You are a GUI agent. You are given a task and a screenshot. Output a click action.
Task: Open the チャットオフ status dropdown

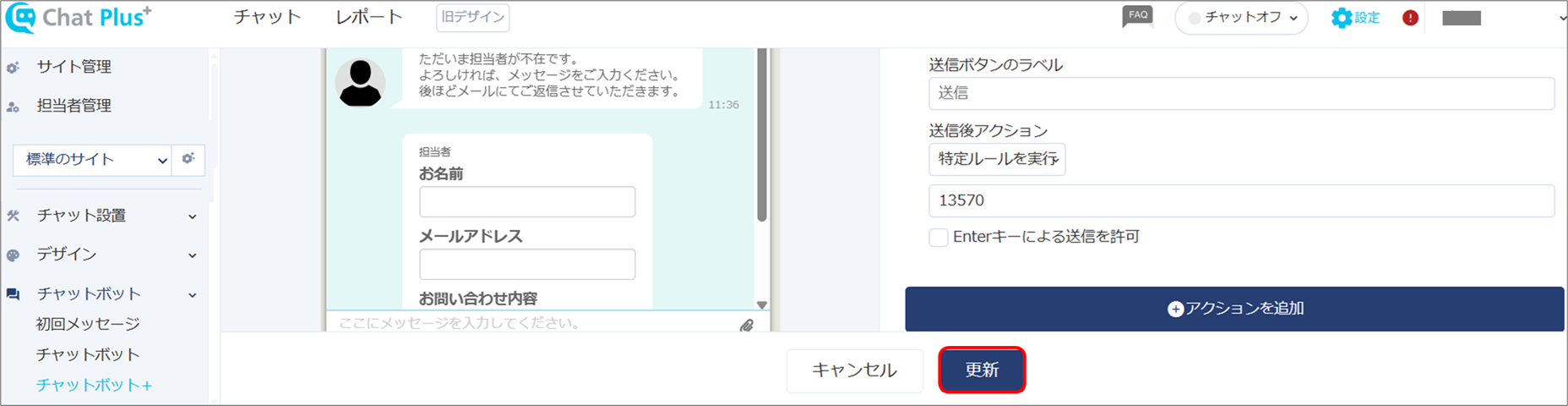[1241, 18]
